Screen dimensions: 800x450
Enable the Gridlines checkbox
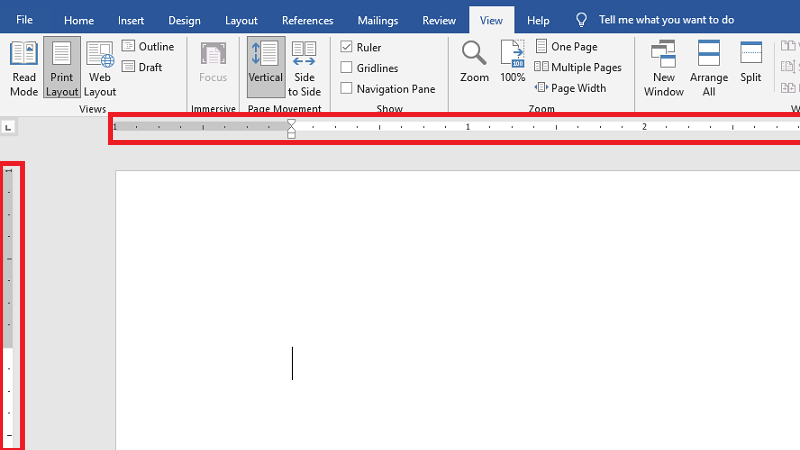pyautogui.click(x=347, y=68)
